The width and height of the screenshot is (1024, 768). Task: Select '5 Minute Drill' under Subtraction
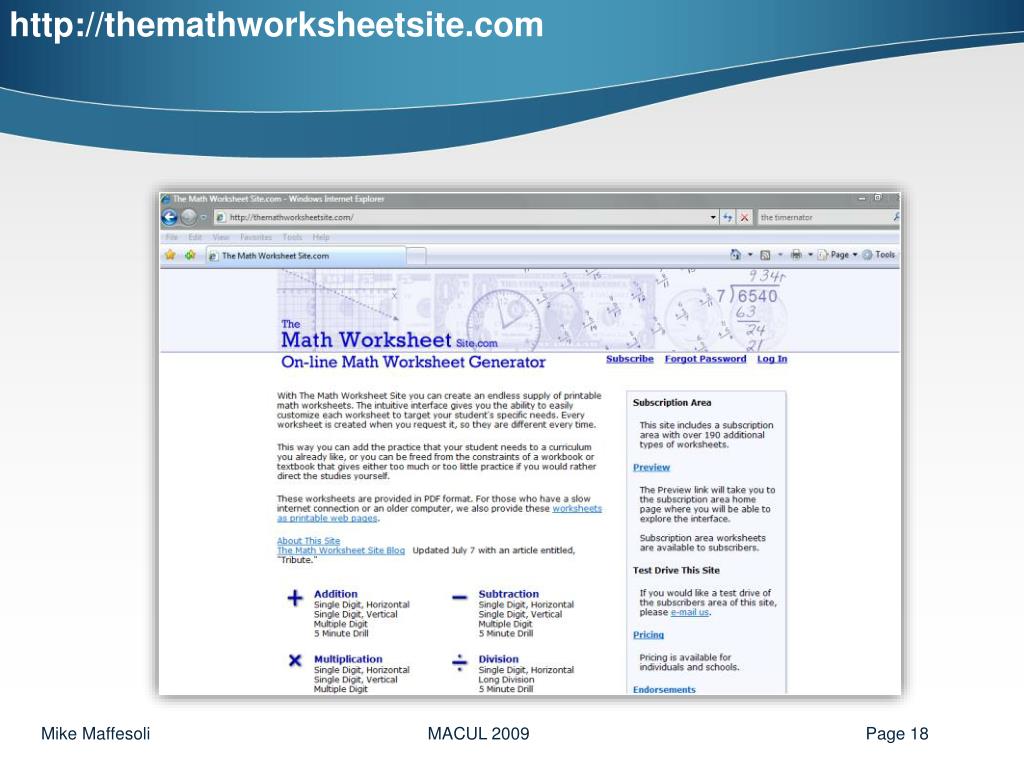pos(505,633)
